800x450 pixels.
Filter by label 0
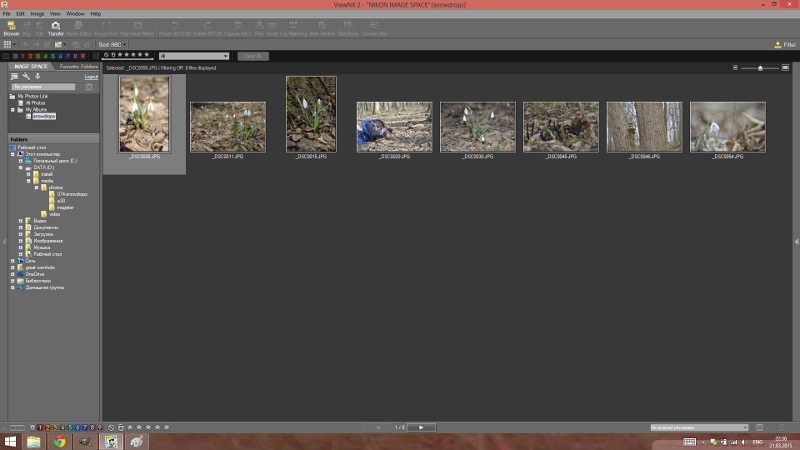15,56
